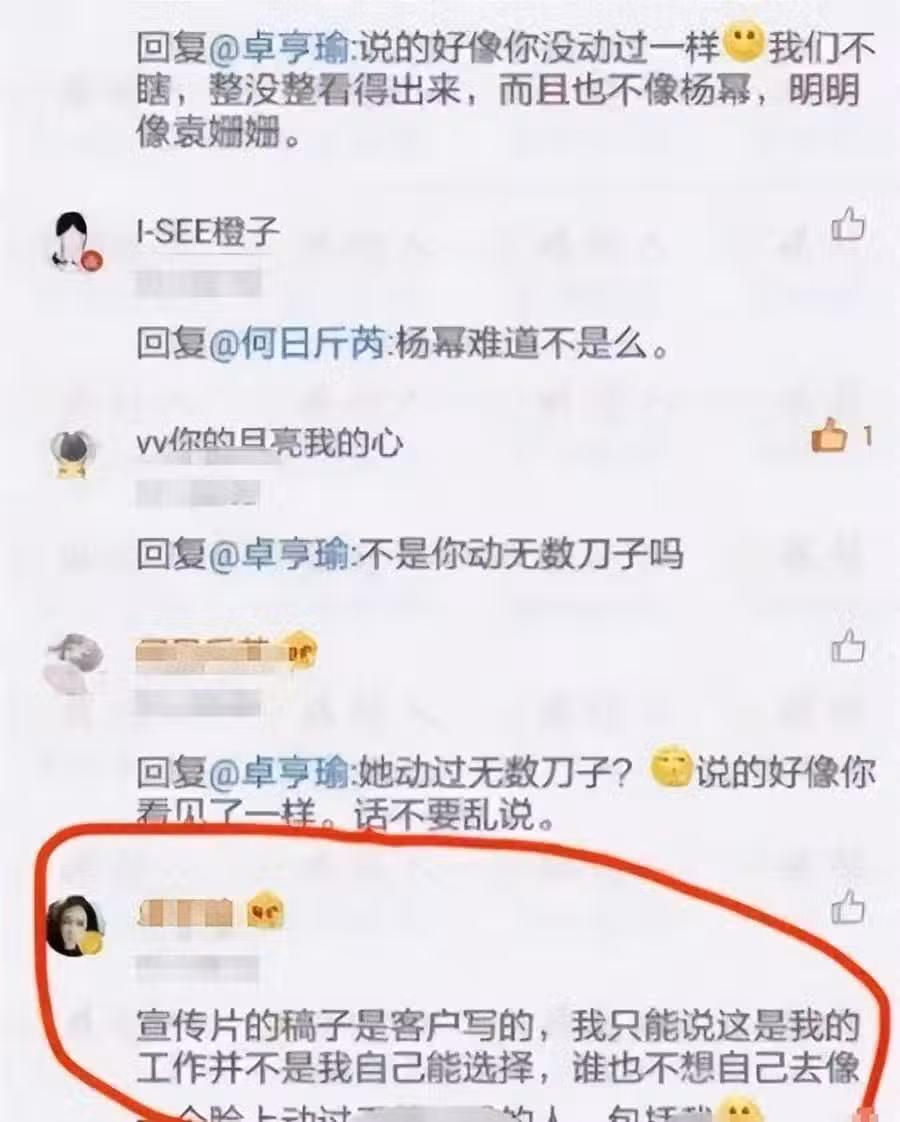Open the woman's avatar in the circled comment
The width and height of the screenshot is (900, 1122).
[75, 925]
